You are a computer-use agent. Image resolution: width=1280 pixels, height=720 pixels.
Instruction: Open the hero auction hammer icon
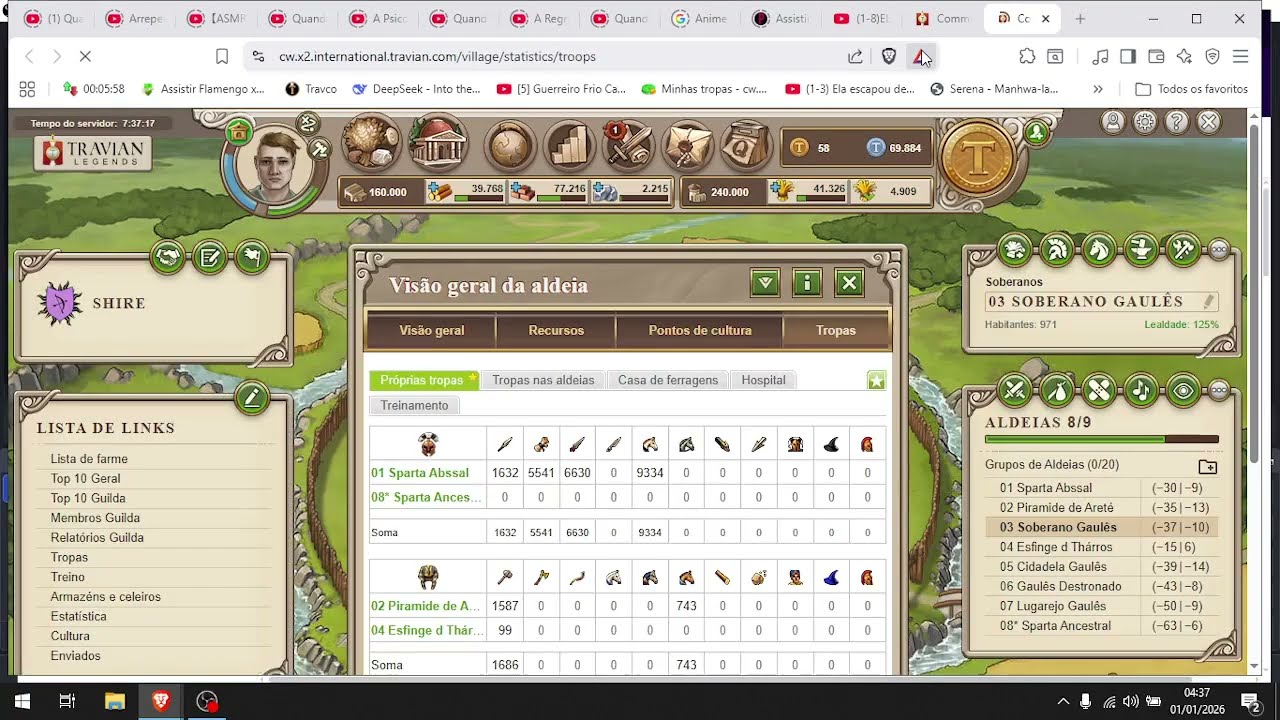tap(320, 150)
